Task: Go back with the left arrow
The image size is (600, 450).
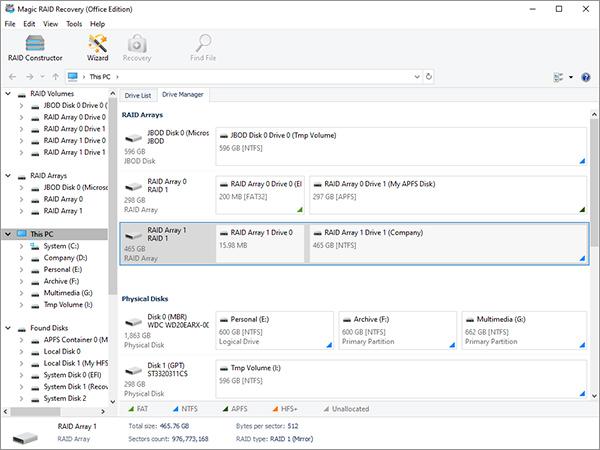Action: [x=13, y=77]
